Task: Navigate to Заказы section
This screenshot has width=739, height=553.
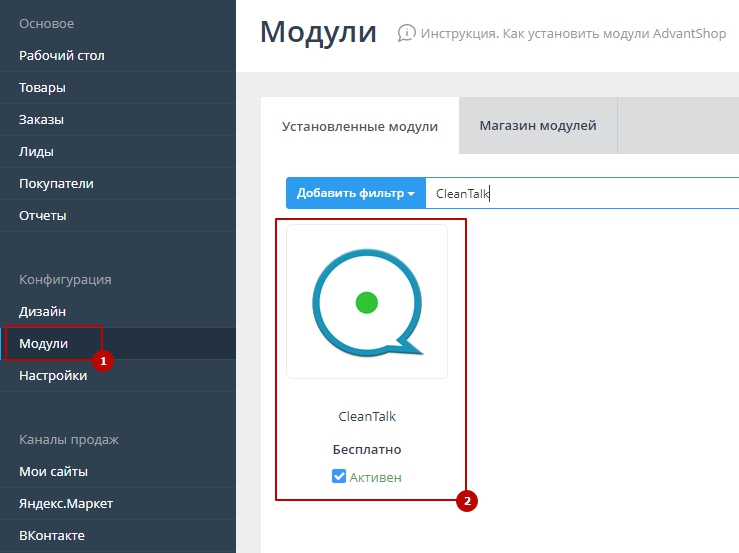Action: (x=42, y=119)
